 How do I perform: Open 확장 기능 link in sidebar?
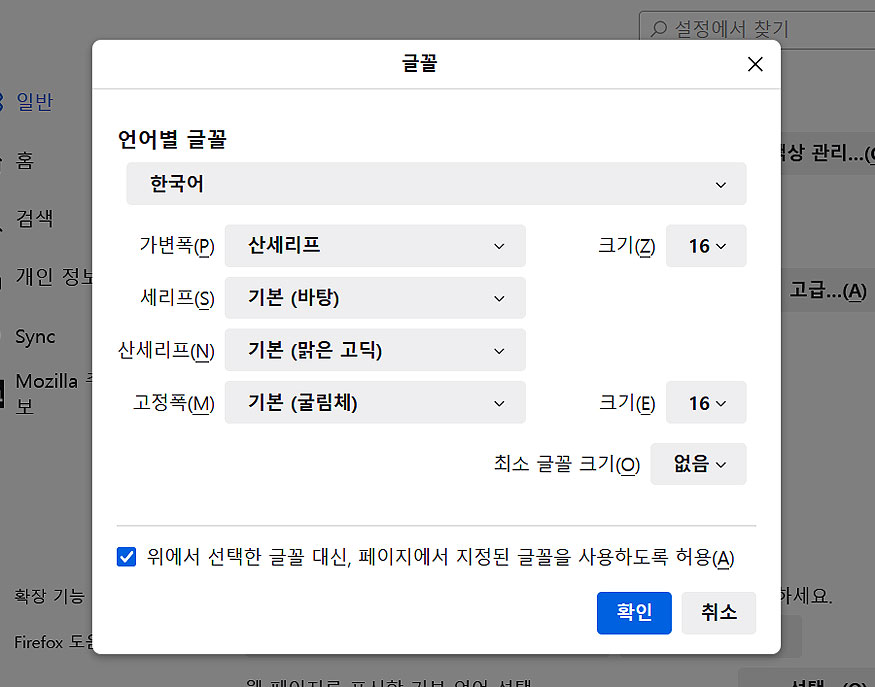pyautogui.click(x=49, y=596)
